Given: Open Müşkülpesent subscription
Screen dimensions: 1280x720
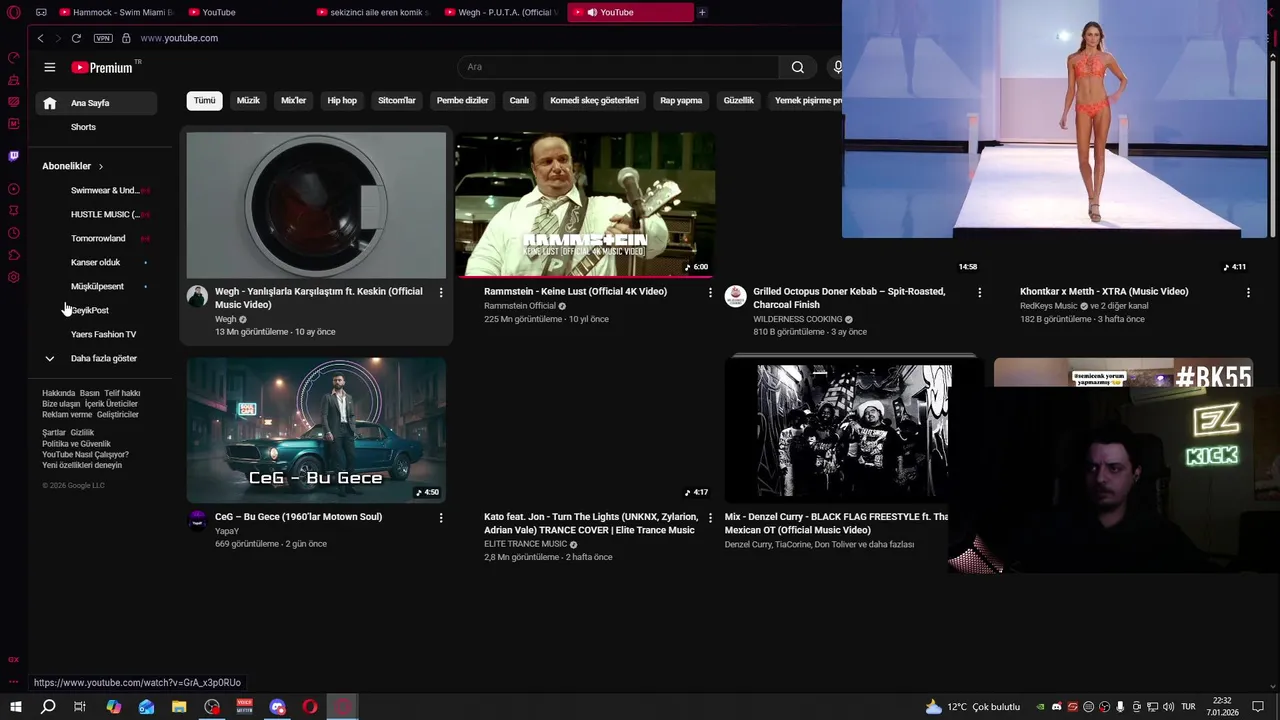Looking at the screenshot, I should coord(96,286).
